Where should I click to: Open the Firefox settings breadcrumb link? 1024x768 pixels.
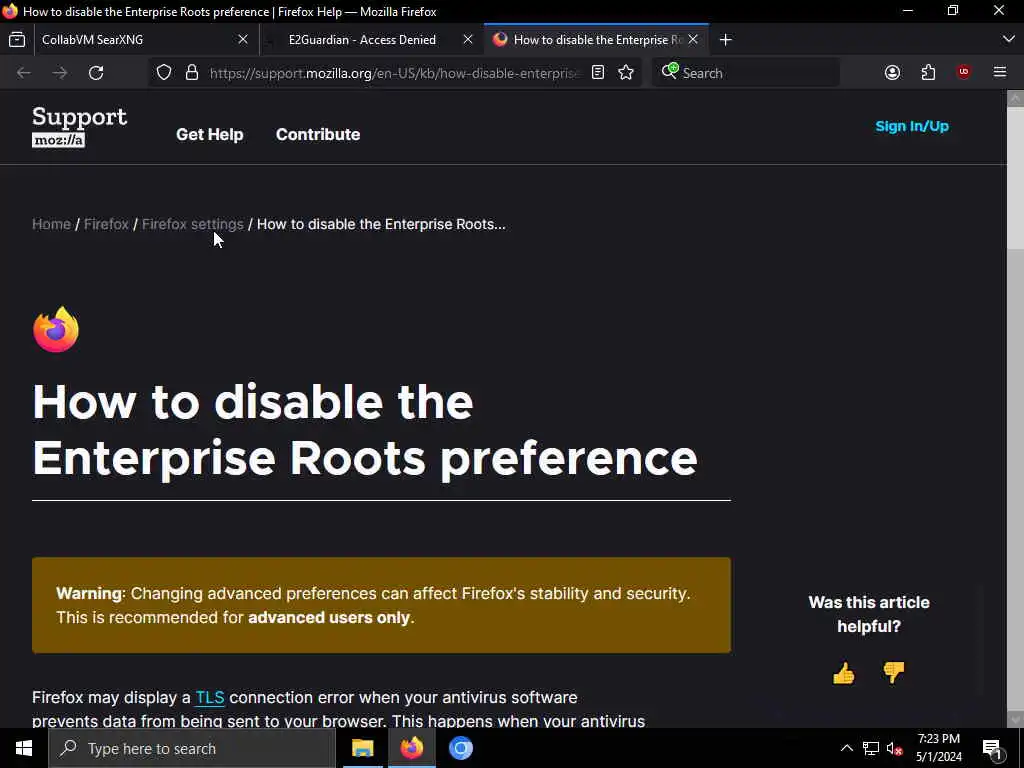(193, 224)
